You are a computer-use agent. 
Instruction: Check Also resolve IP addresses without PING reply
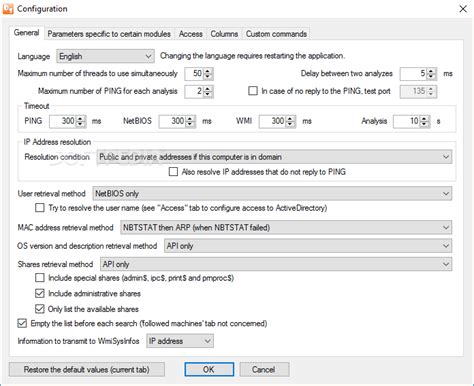(173, 172)
